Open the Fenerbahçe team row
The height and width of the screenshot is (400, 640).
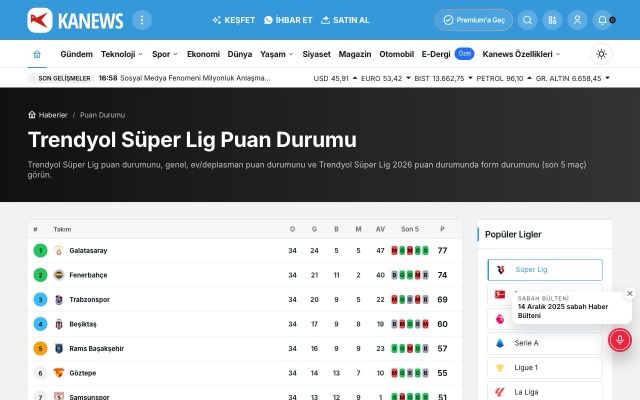(x=245, y=275)
